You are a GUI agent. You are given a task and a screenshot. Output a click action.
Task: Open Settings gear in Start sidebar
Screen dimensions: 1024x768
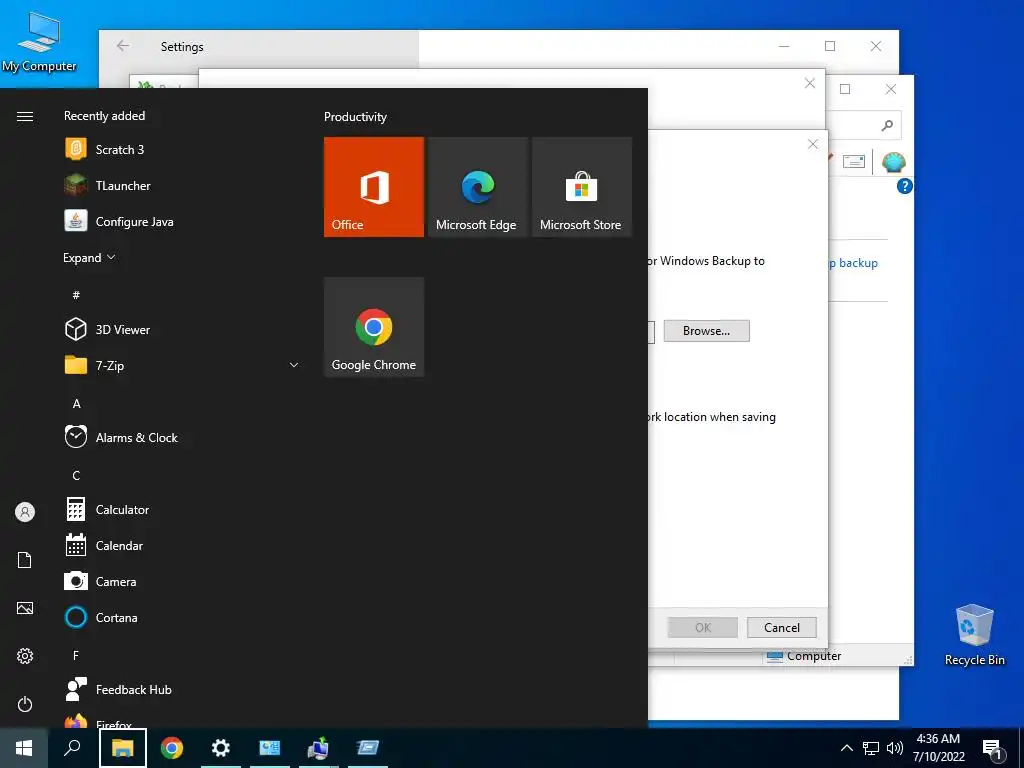[25, 656]
